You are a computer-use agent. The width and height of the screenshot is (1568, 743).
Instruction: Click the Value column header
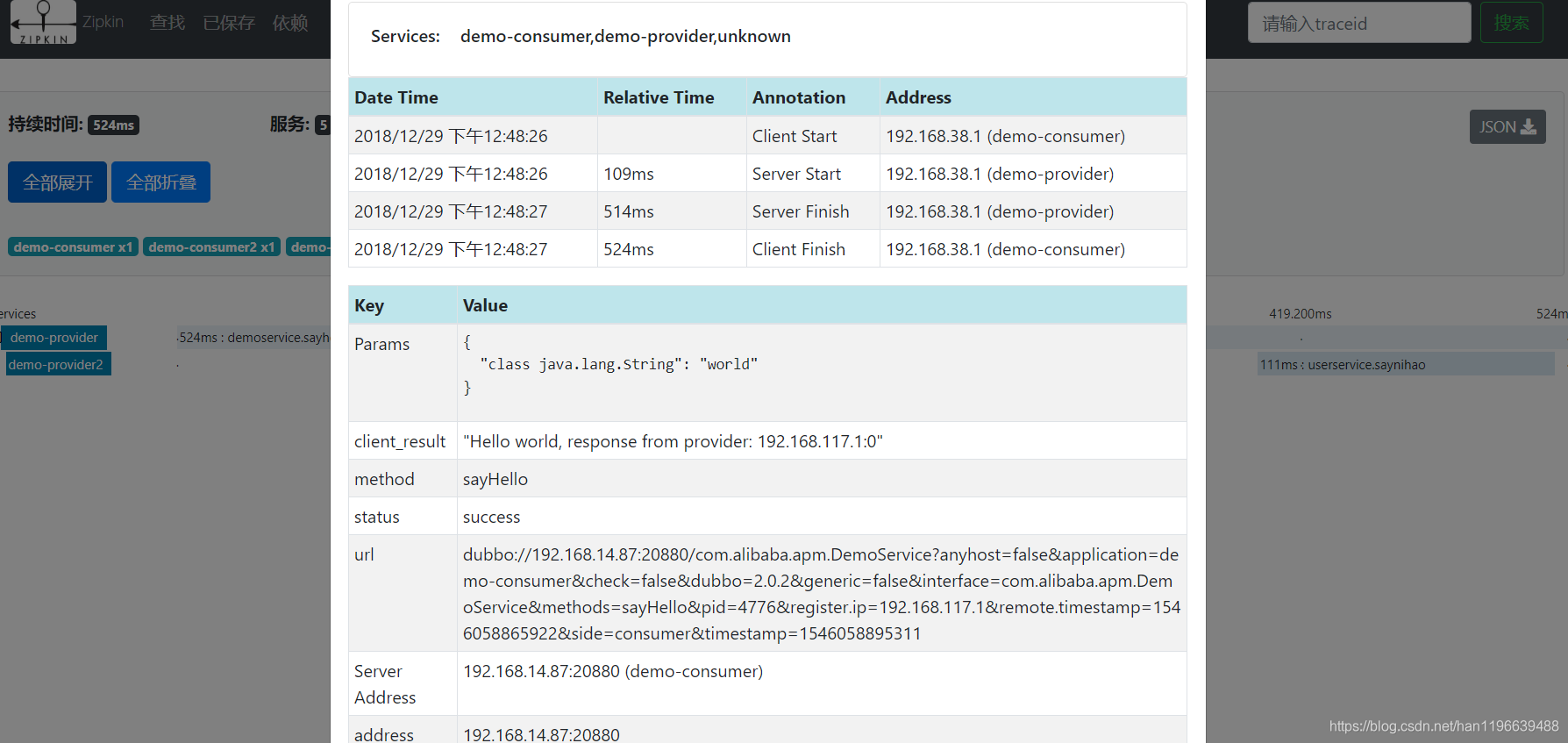(x=822, y=305)
